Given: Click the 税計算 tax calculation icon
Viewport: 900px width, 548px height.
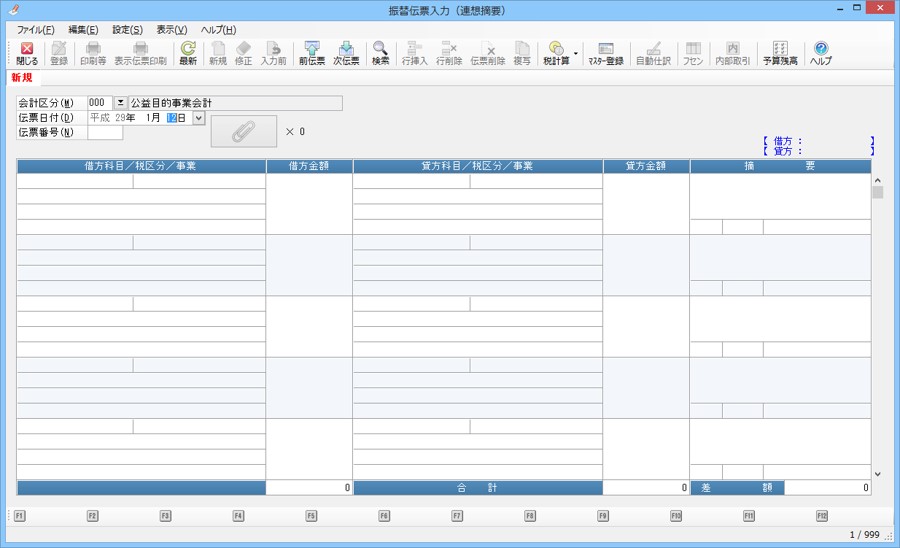Looking at the screenshot, I should pos(555,53).
